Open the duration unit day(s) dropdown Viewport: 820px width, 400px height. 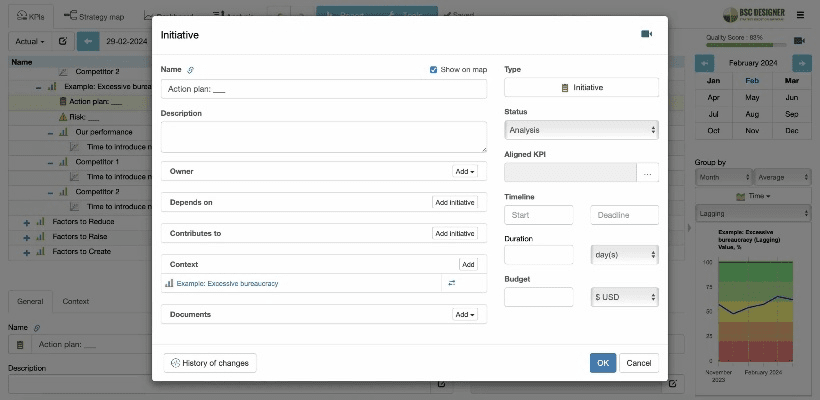click(624, 255)
